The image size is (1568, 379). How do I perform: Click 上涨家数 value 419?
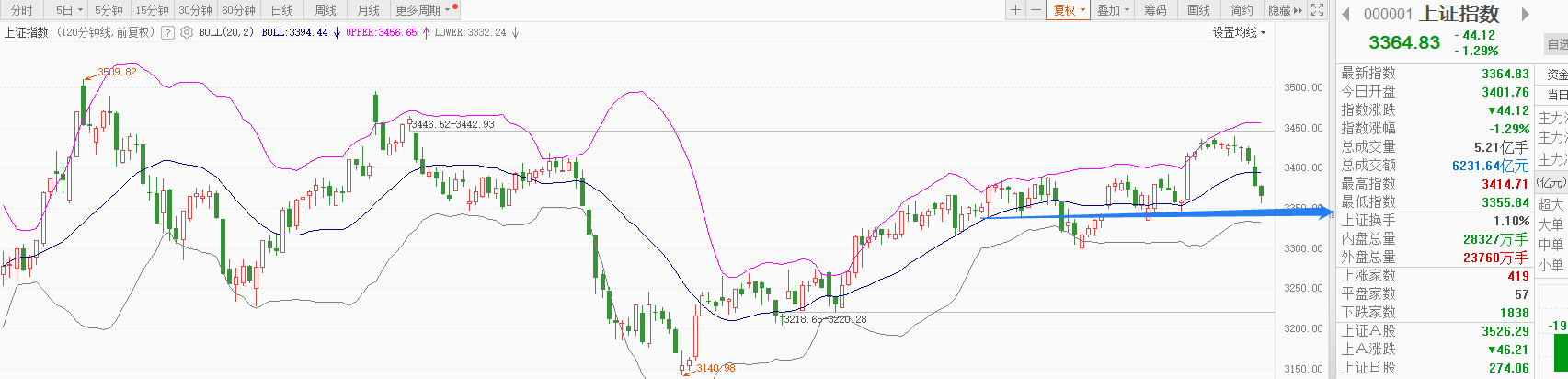click(1518, 276)
